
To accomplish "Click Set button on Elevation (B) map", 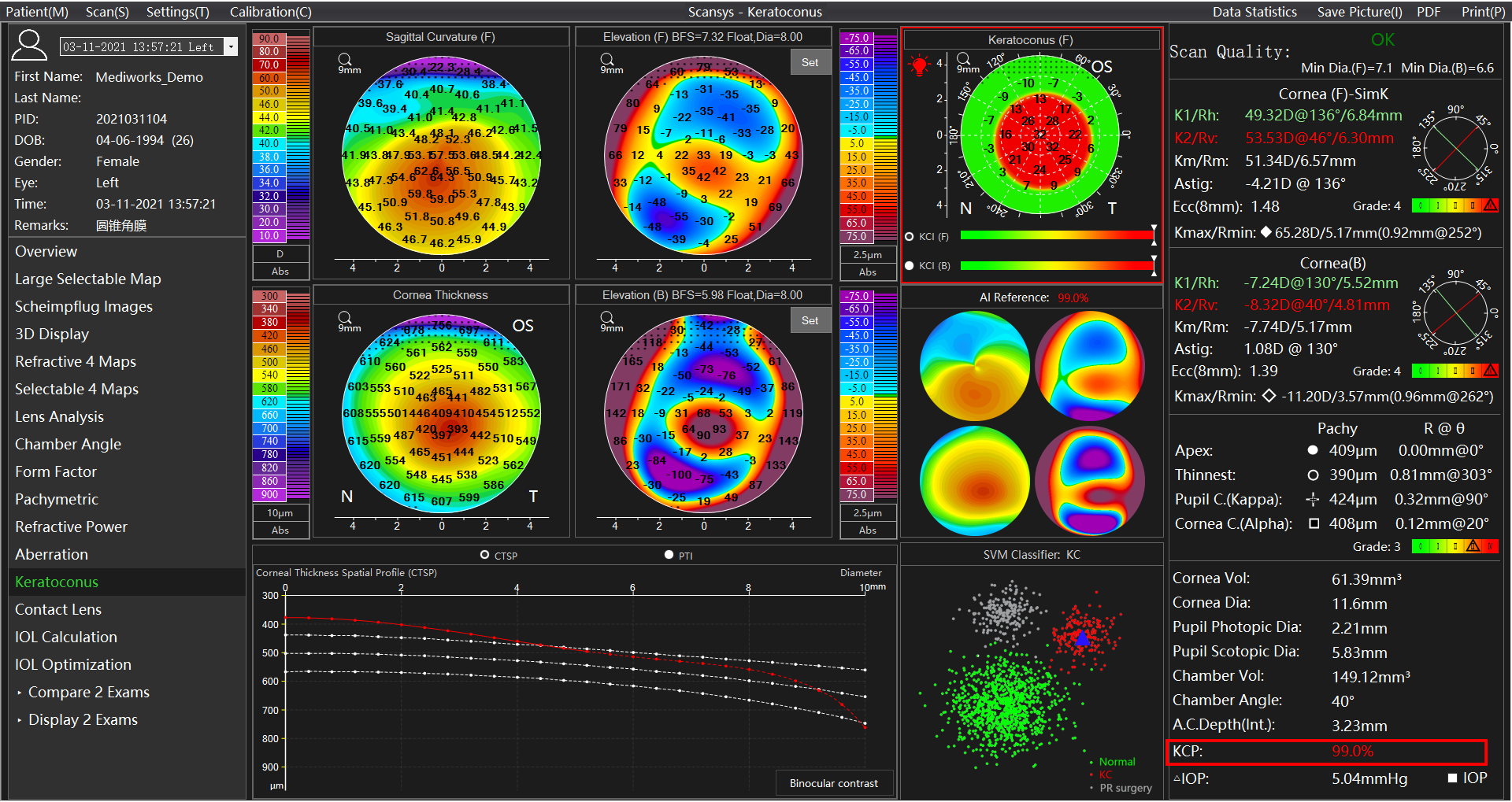I will (810, 320).
